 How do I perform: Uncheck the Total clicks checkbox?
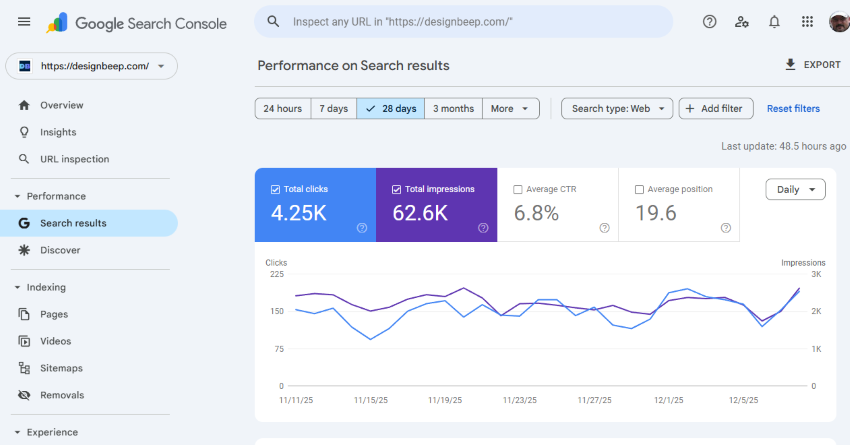(x=276, y=189)
